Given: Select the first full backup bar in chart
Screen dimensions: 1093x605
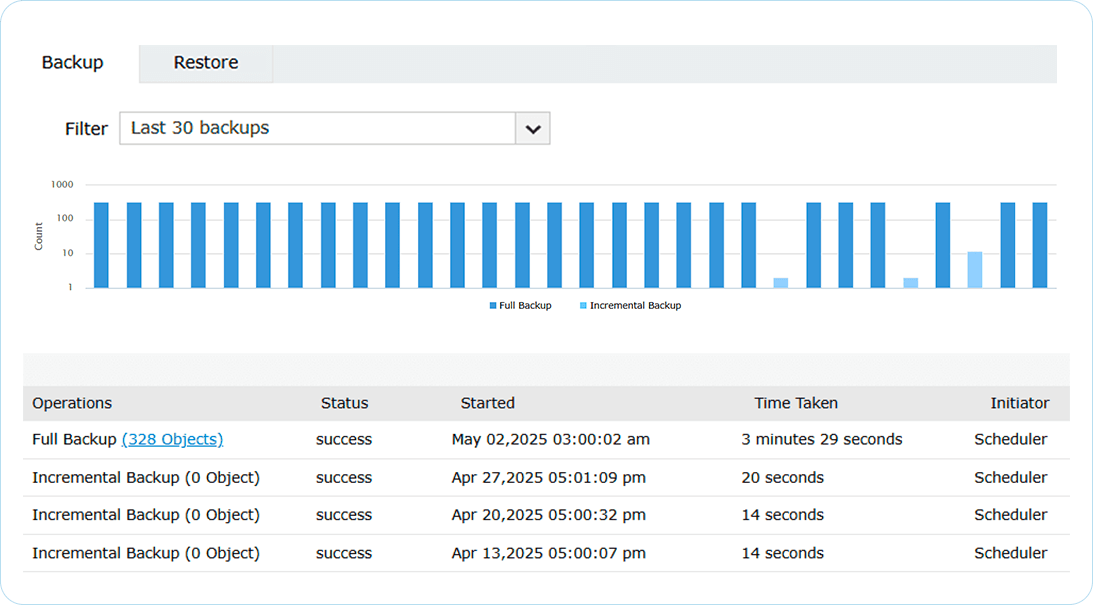Looking at the screenshot, I should pyautogui.click(x=101, y=245).
